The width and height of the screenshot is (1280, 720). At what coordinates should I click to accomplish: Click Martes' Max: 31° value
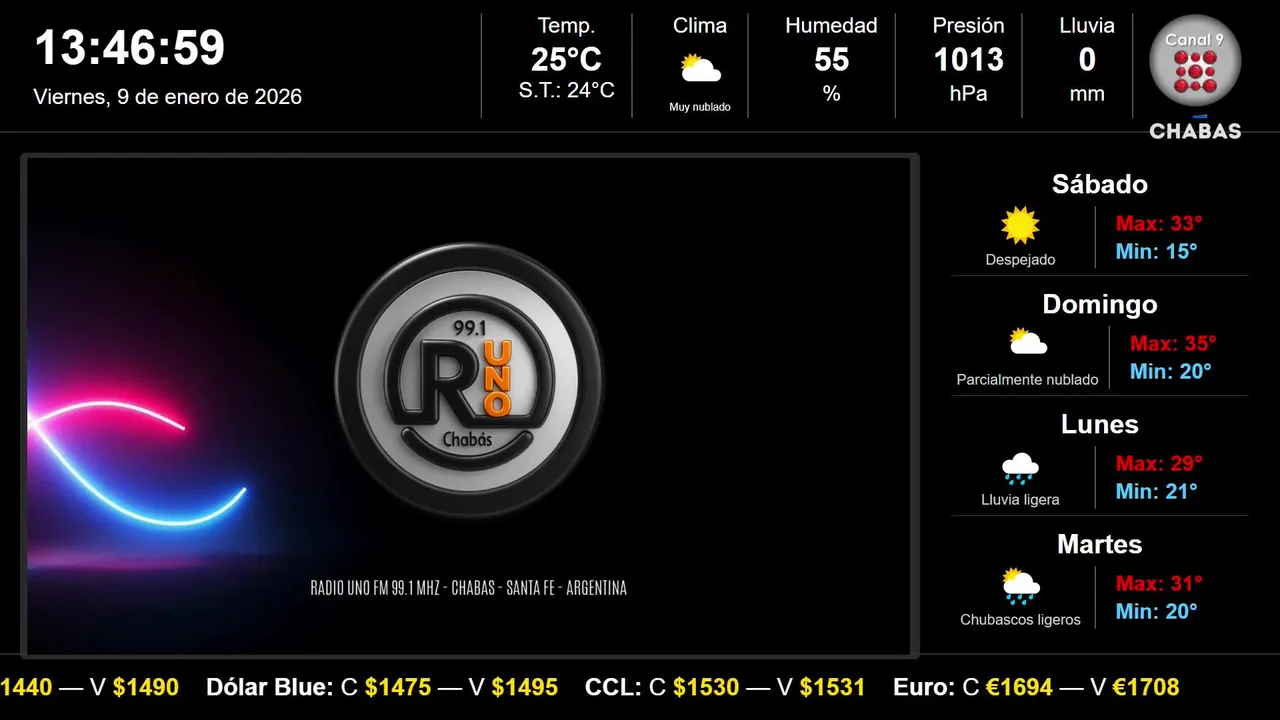coord(1159,583)
